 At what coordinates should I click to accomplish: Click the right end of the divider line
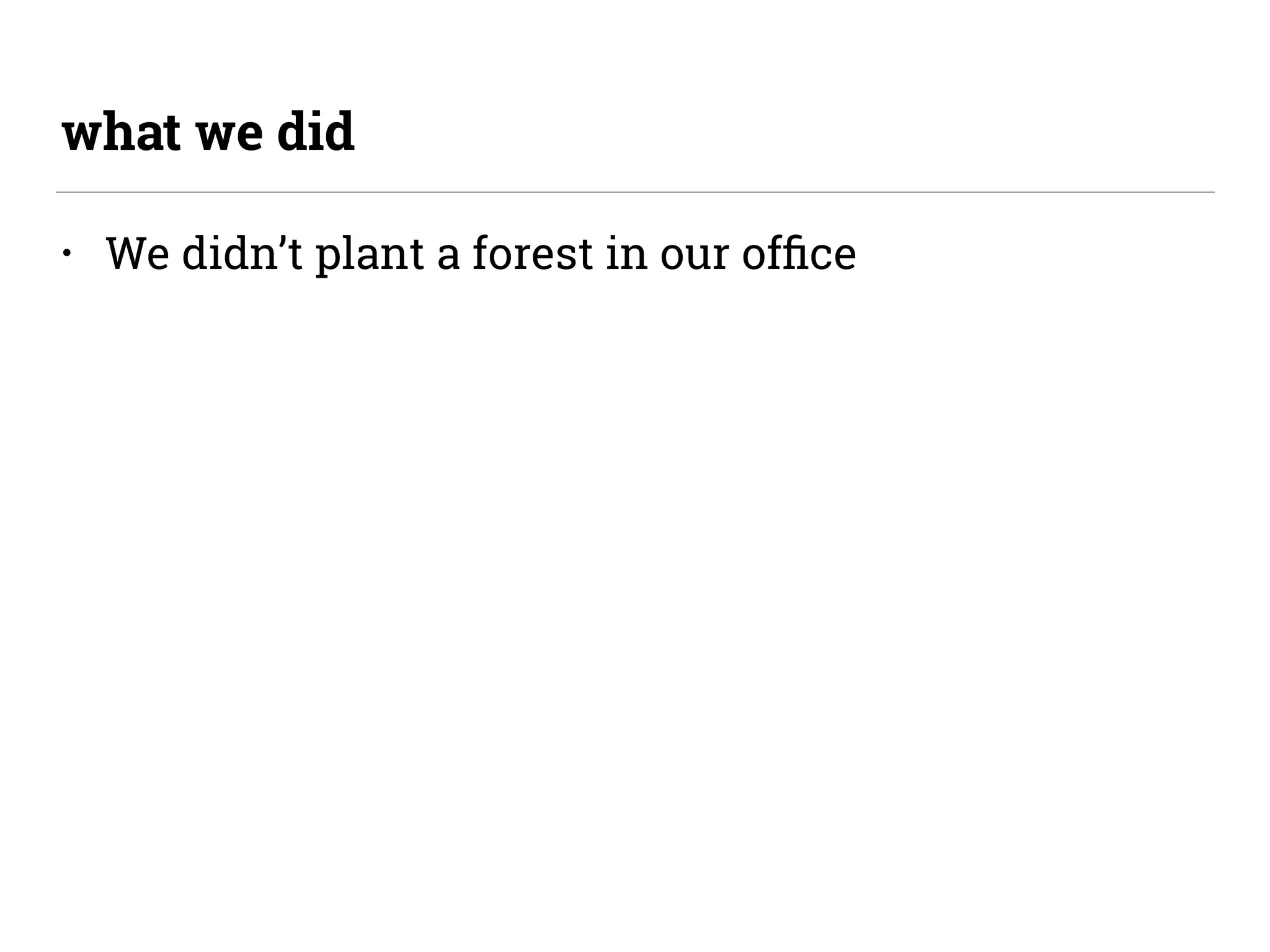point(1209,192)
